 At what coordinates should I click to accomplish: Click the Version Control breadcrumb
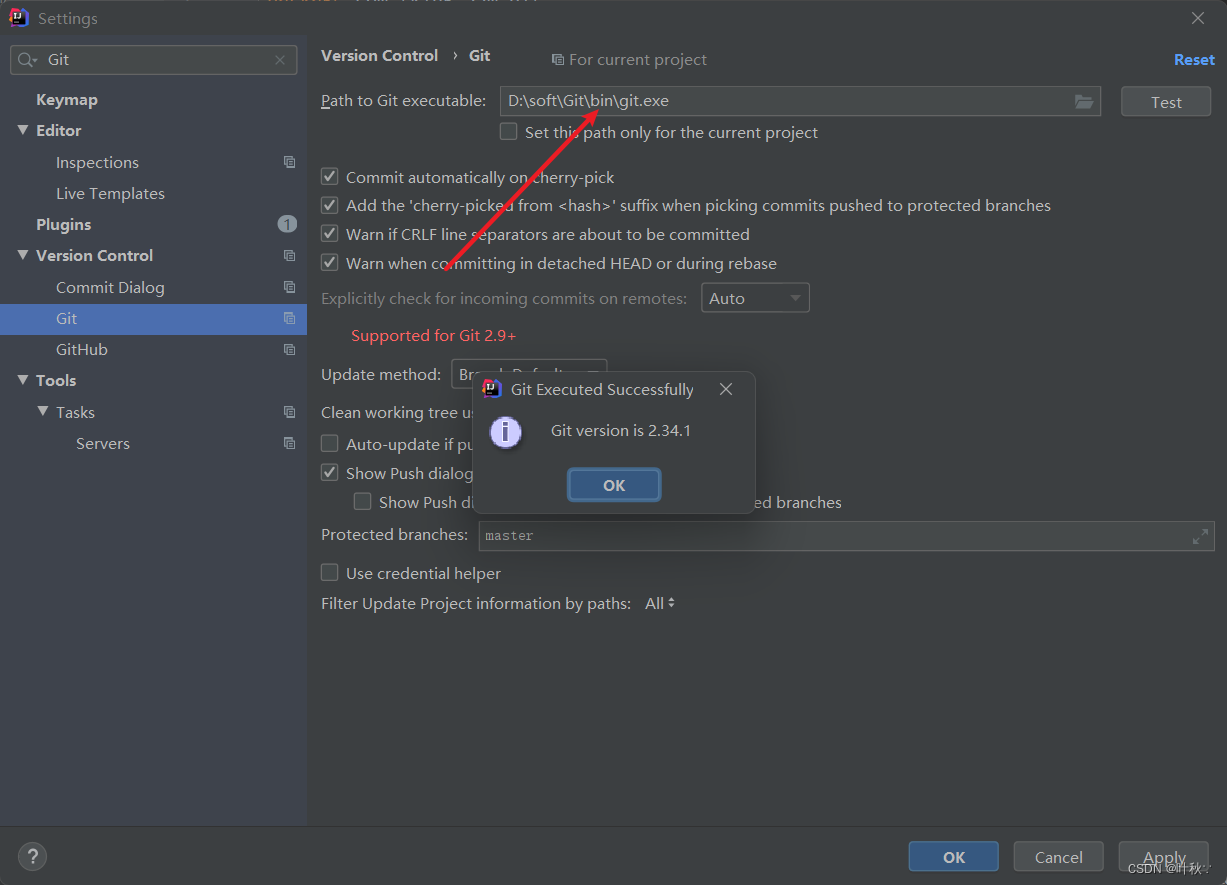(x=379, y=56)
